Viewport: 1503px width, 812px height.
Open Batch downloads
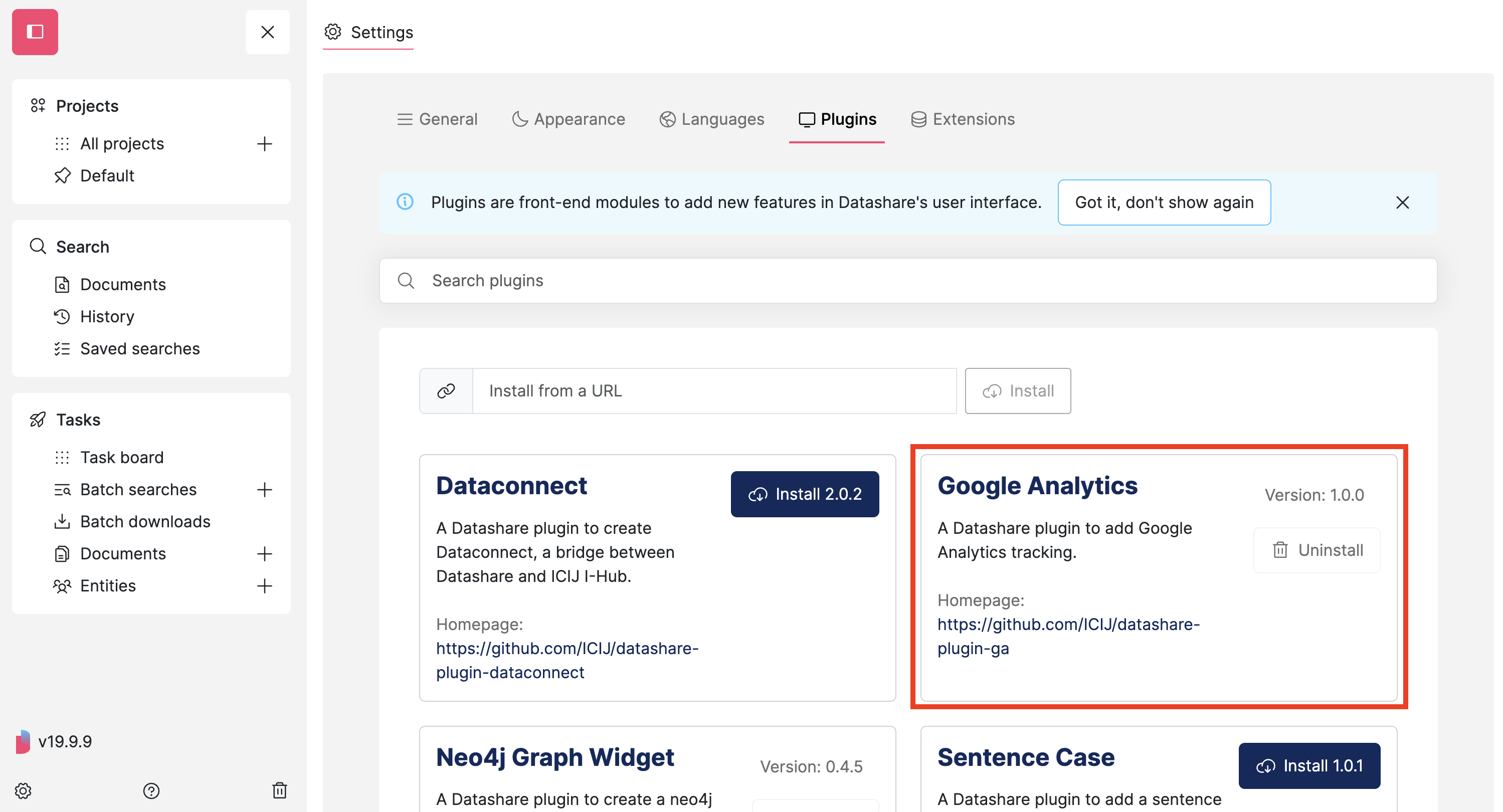(x=145, y=521)
